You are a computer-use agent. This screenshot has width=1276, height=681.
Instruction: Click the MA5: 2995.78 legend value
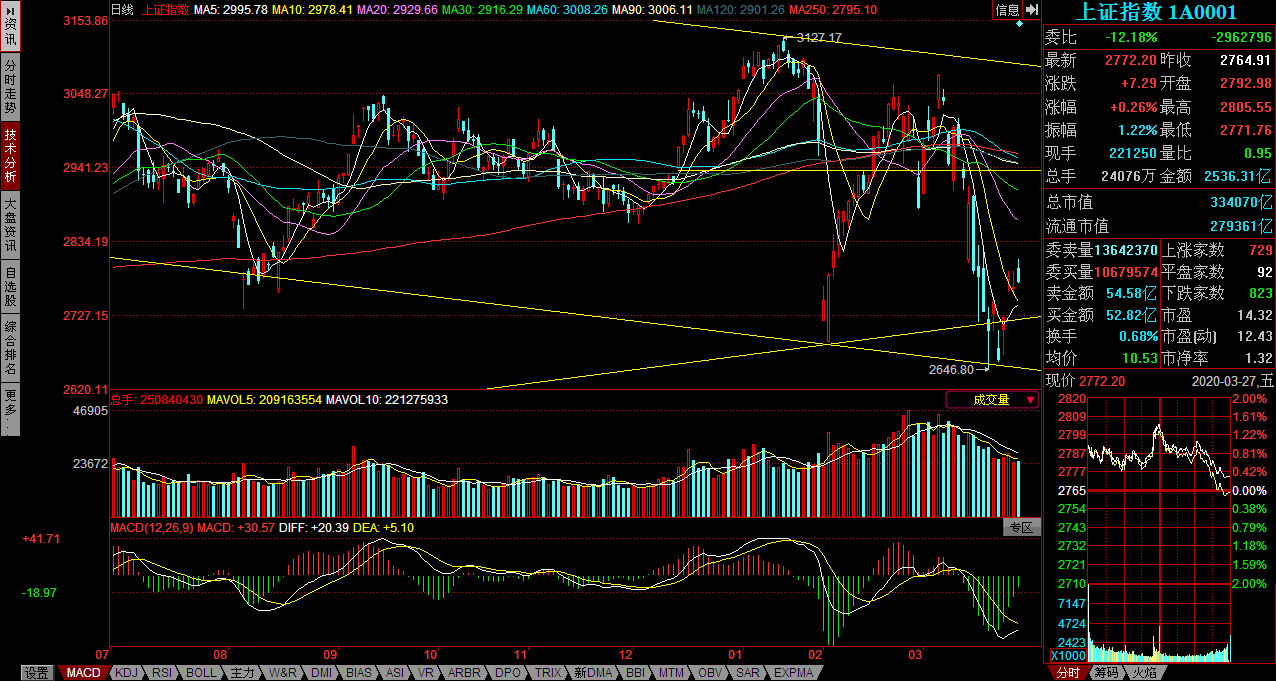[x=229, y=10]
